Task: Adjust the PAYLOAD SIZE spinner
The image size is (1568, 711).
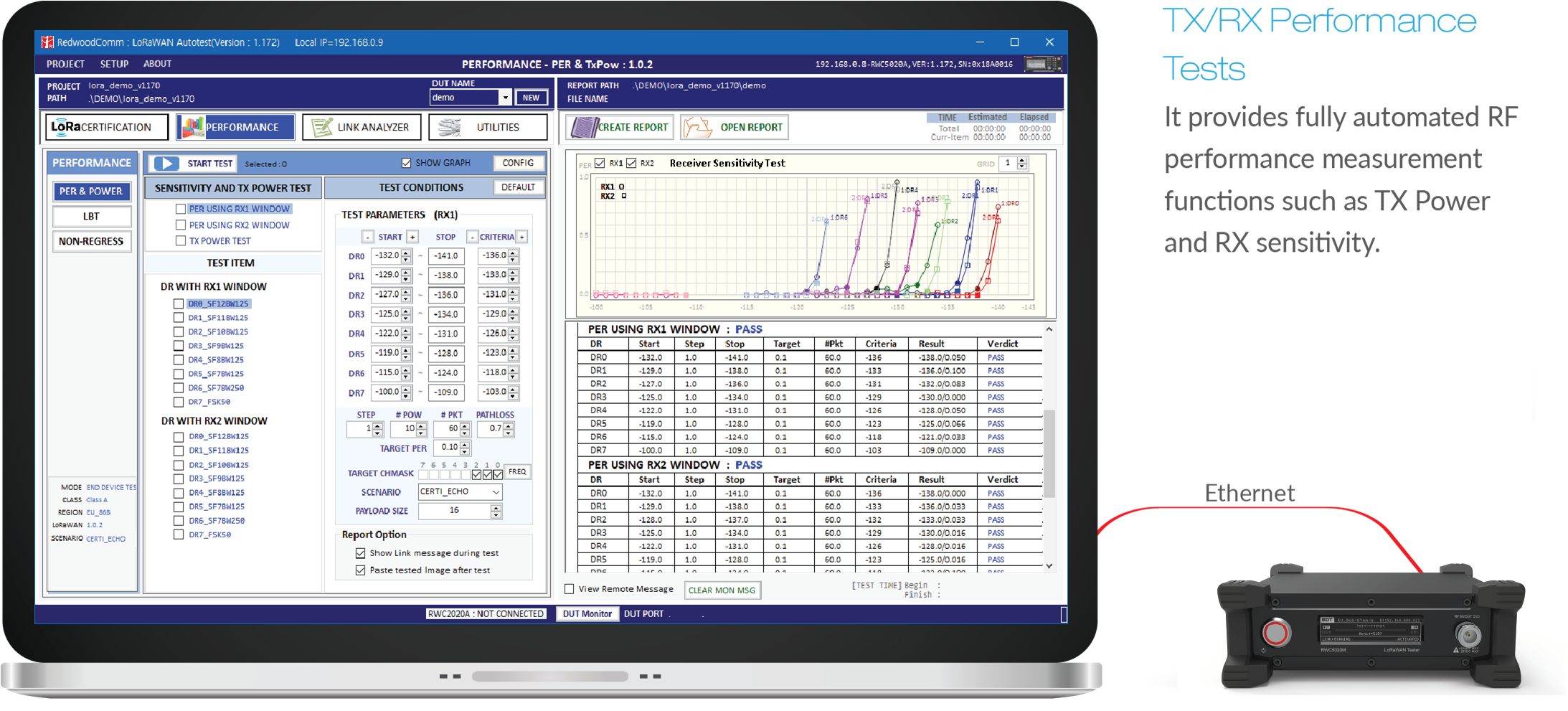Action: 496,511
